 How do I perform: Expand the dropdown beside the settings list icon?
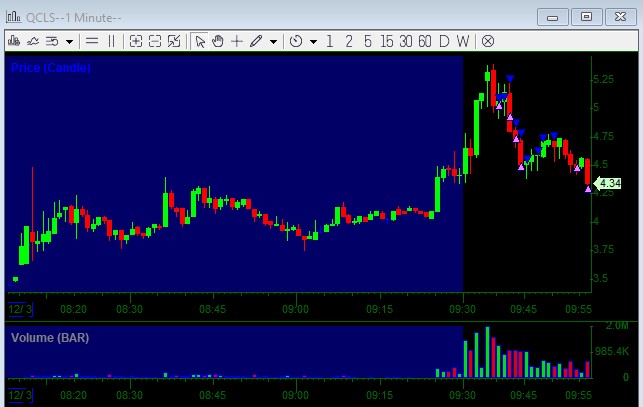pos(69,41)
